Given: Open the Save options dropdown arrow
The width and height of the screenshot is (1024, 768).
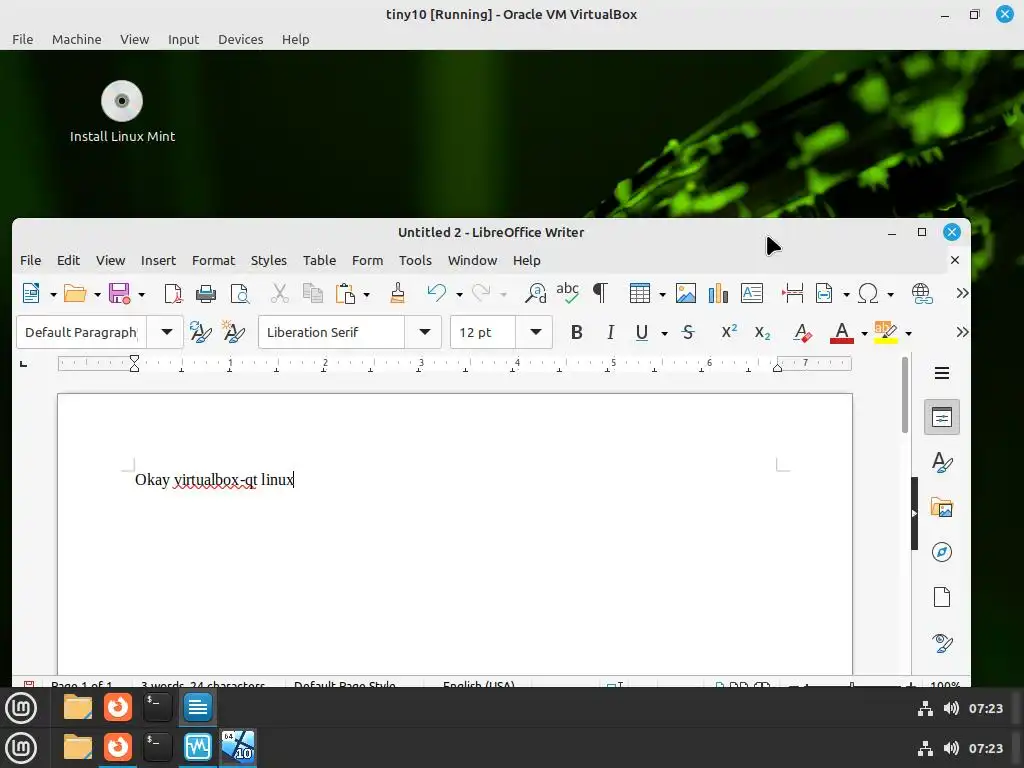Looking at the screenshot, I should (x=141, y=295).
